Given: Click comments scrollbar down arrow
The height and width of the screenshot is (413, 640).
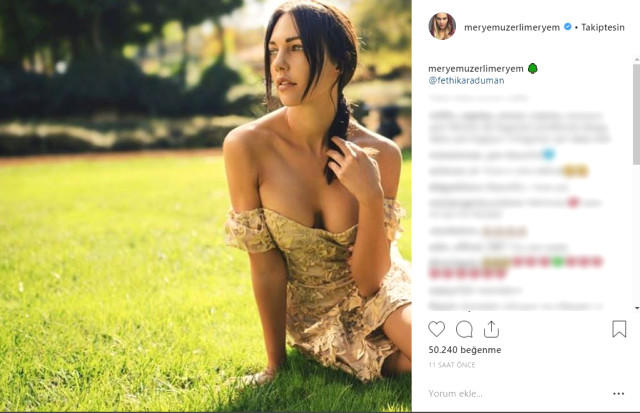Looking at the screenshot, I should coord(637,308).
